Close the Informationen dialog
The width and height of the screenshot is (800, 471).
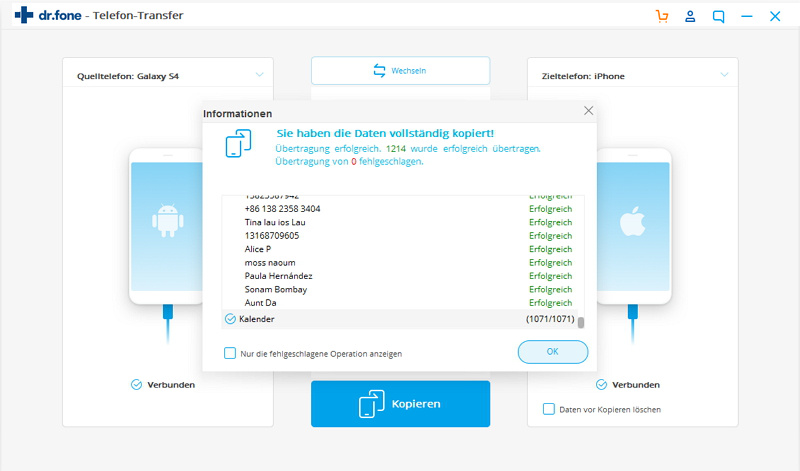tap(588, 111)
